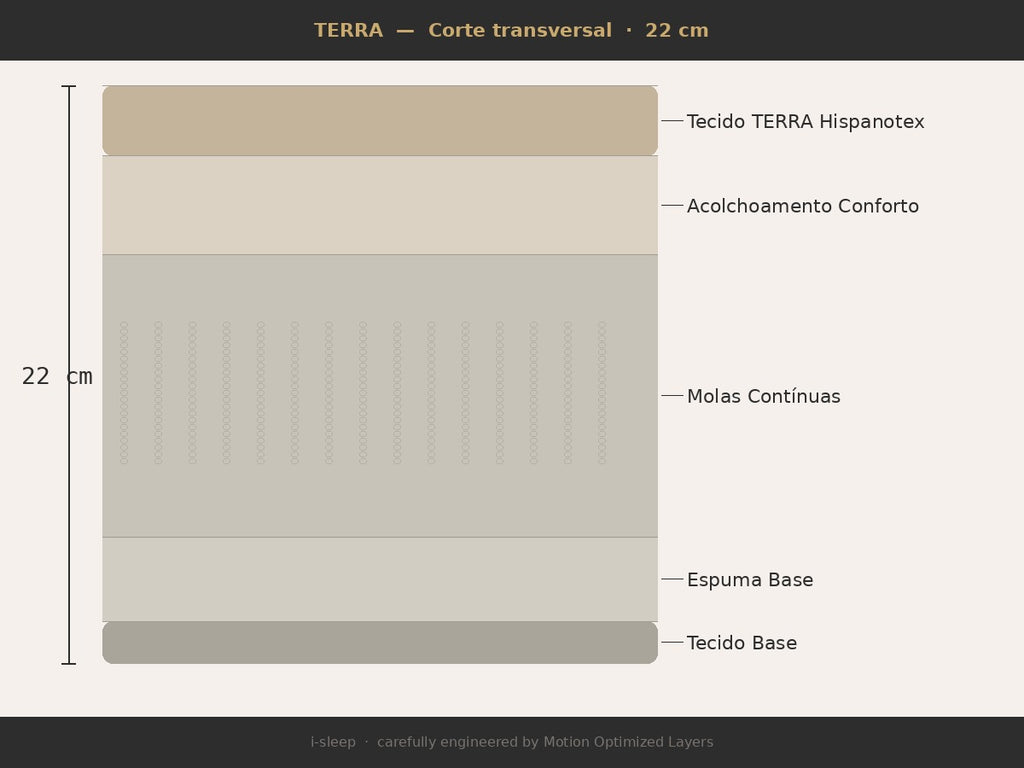Select the beige comfort padding layer
1024x768 pixels.
(380, 205)
